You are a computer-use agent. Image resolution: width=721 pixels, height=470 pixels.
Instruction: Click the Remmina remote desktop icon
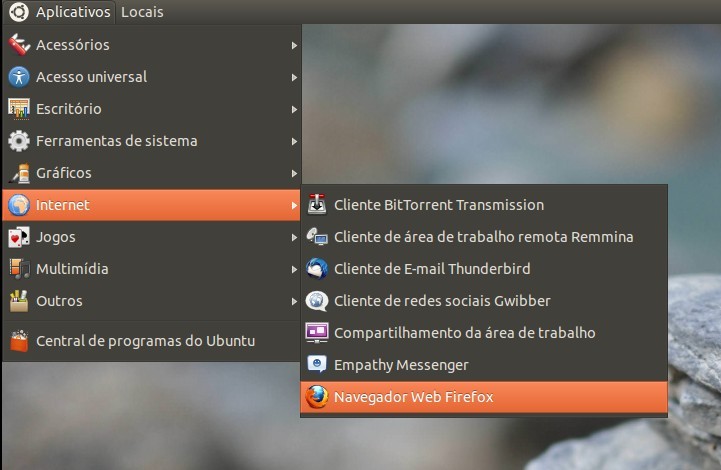[x=317, y=237]
